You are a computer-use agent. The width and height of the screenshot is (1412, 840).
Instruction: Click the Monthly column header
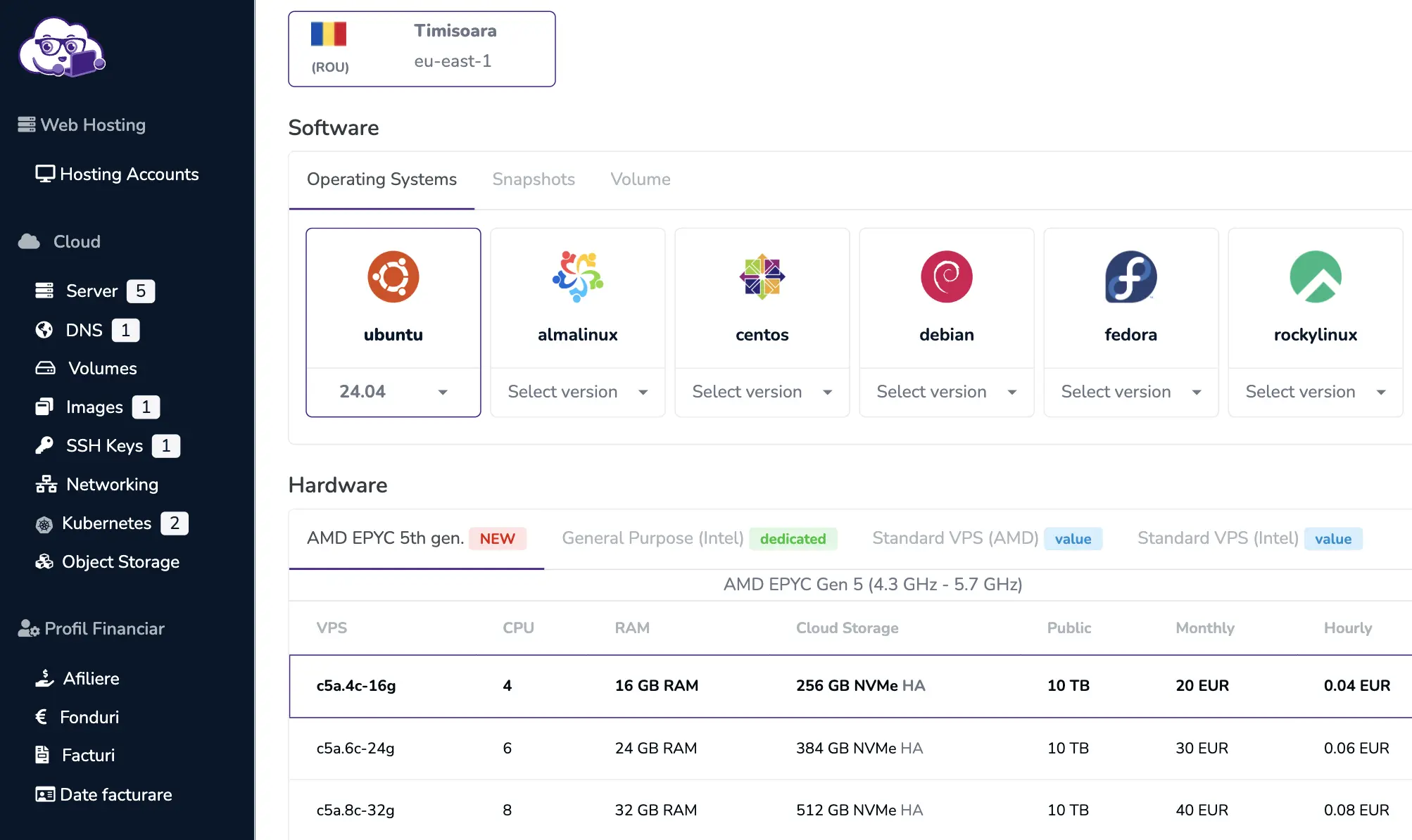click(x=1205, y=628)
